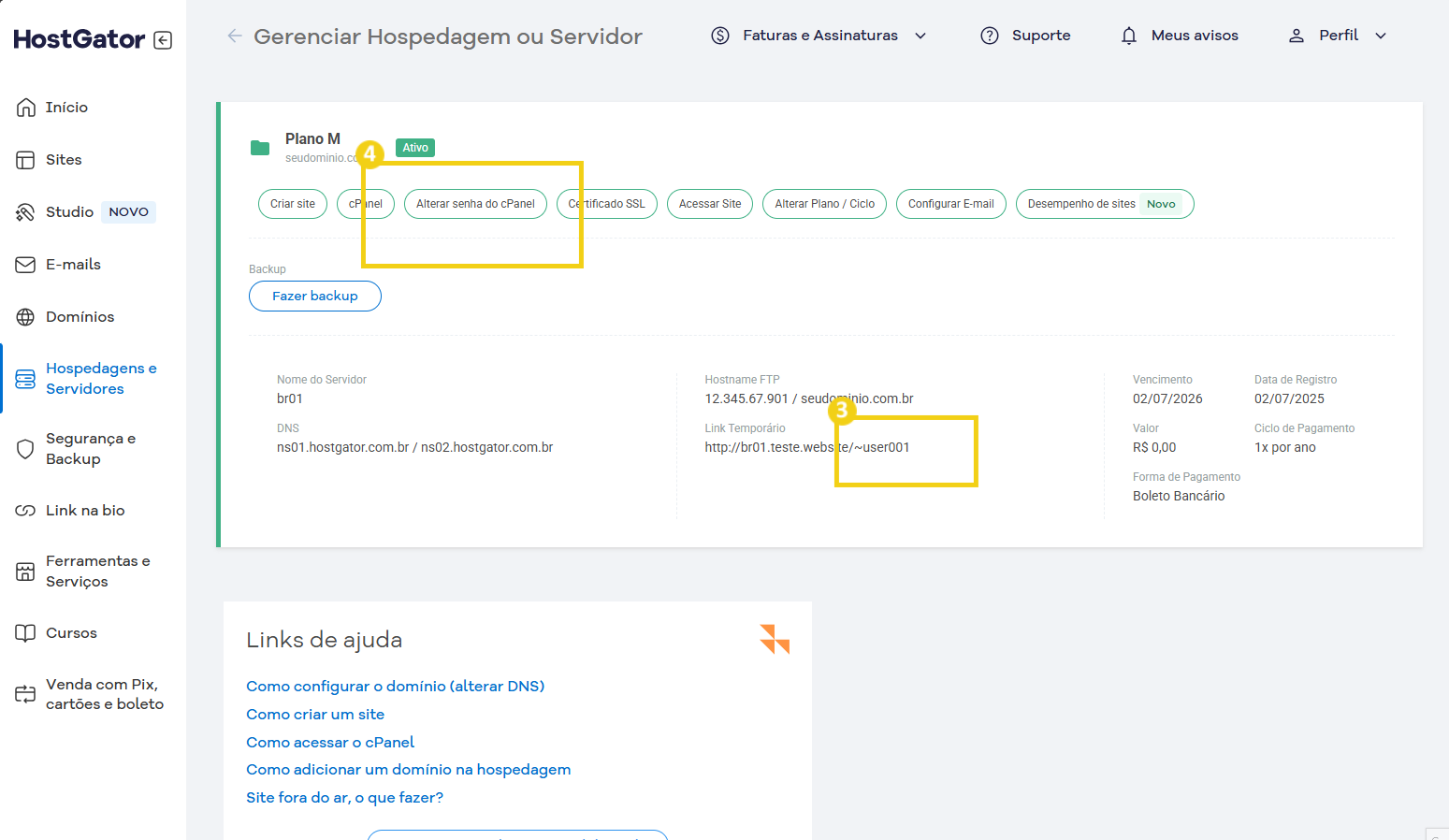
Task: Click server name value br01
Action: pos(290,399)
